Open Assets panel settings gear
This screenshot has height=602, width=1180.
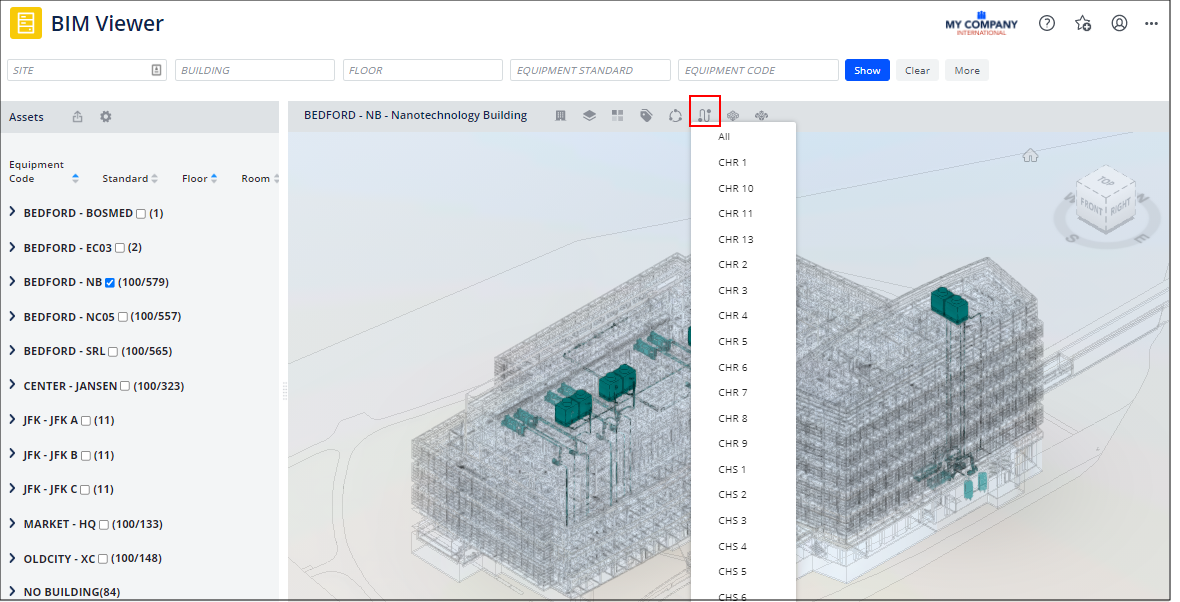(x=106, y=117)
